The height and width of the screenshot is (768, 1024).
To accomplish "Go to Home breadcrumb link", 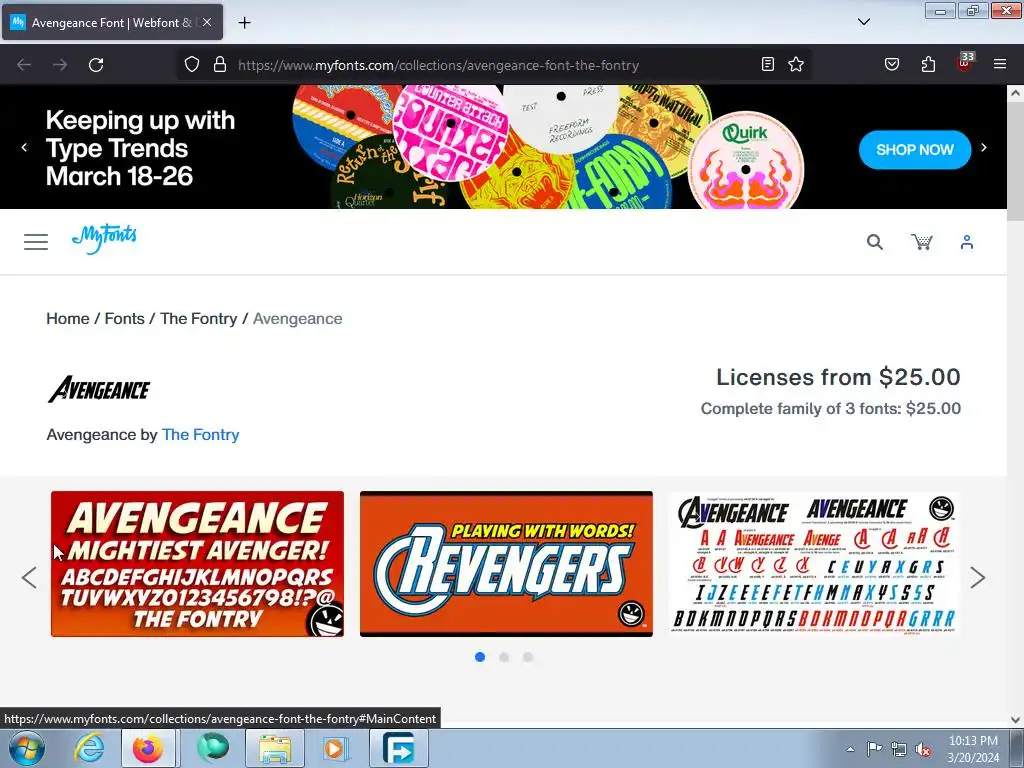I will click(x=68, y=319).
